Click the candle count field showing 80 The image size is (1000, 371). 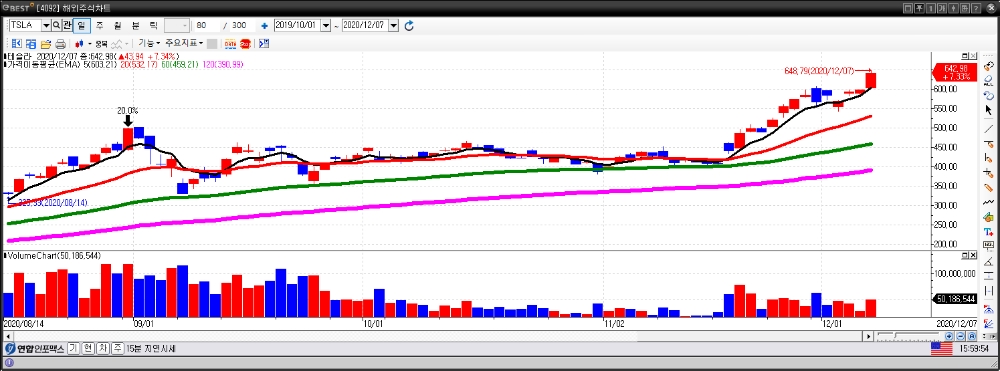[x=207, y=25]
